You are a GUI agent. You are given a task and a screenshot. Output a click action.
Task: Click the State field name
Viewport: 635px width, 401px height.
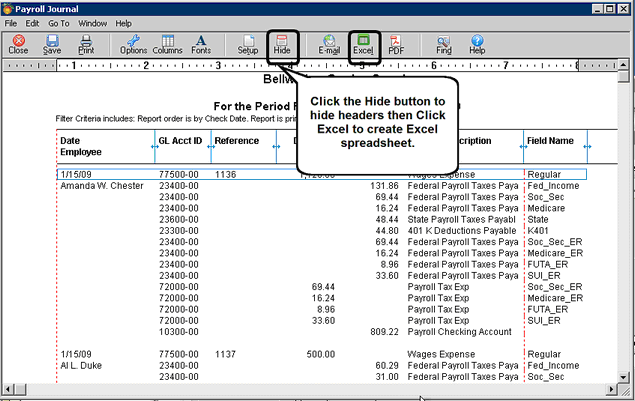538,220
